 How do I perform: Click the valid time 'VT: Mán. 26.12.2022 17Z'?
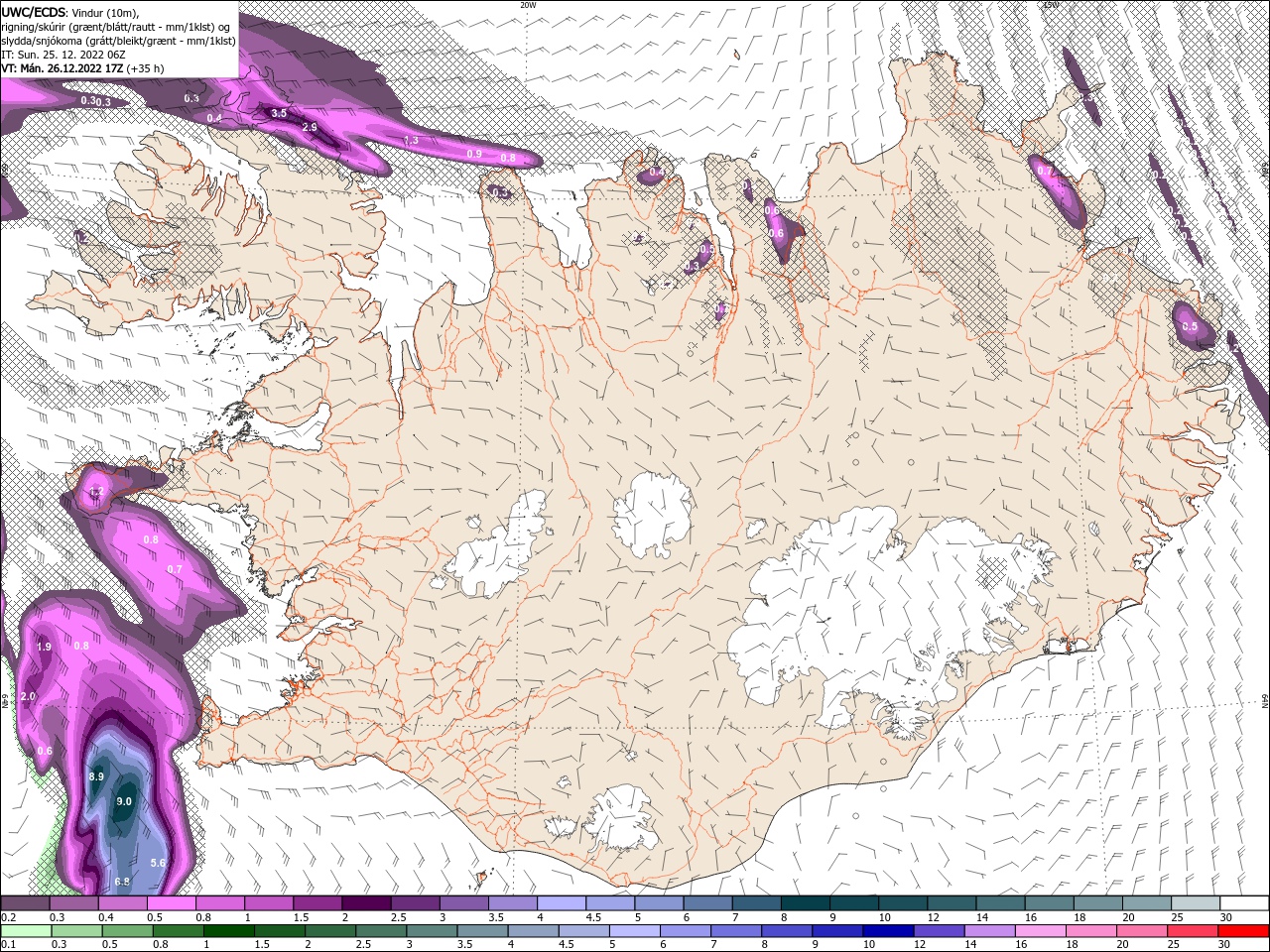pyautogui.click(x=62, y=68)
